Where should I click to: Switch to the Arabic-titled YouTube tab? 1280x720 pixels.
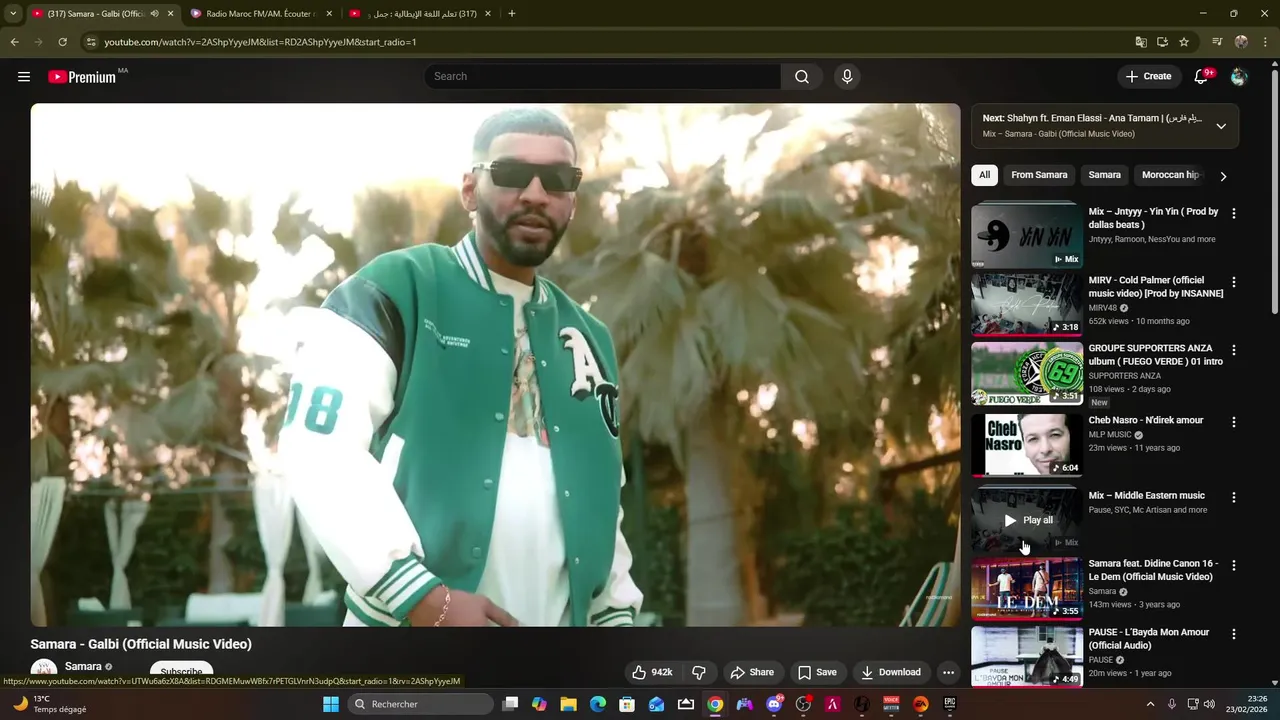pos(420,14)
